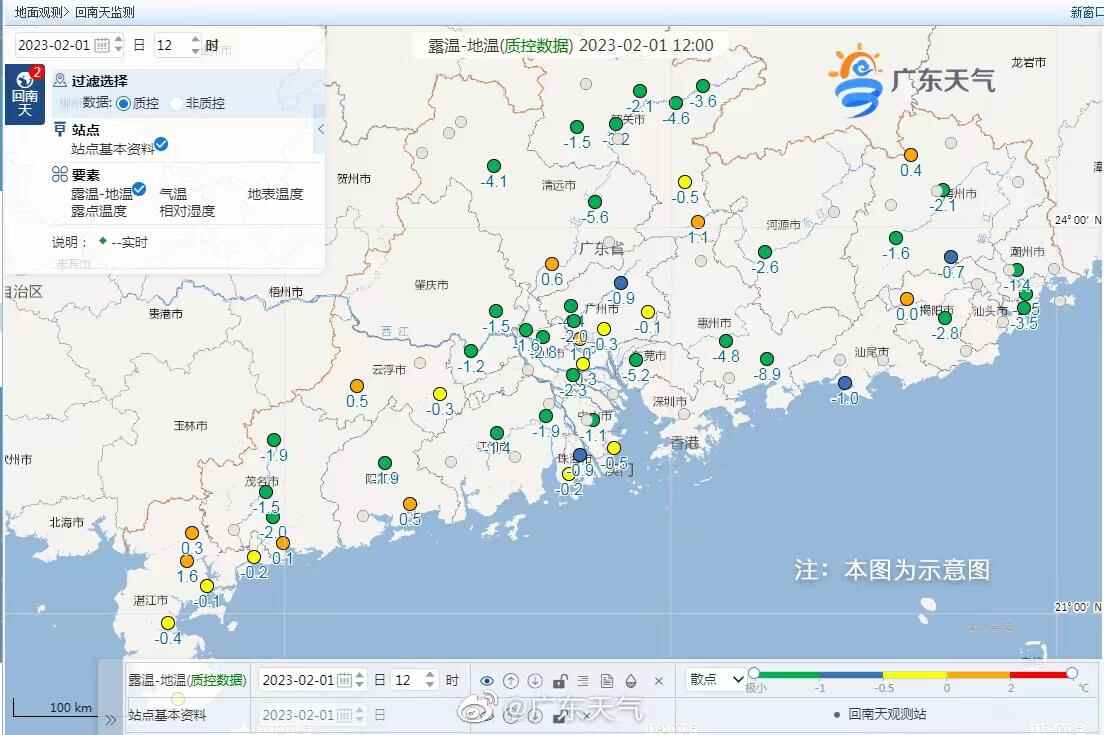Select the 相对湿度 element option
1104x735 pixels.
tap(187, 211)
